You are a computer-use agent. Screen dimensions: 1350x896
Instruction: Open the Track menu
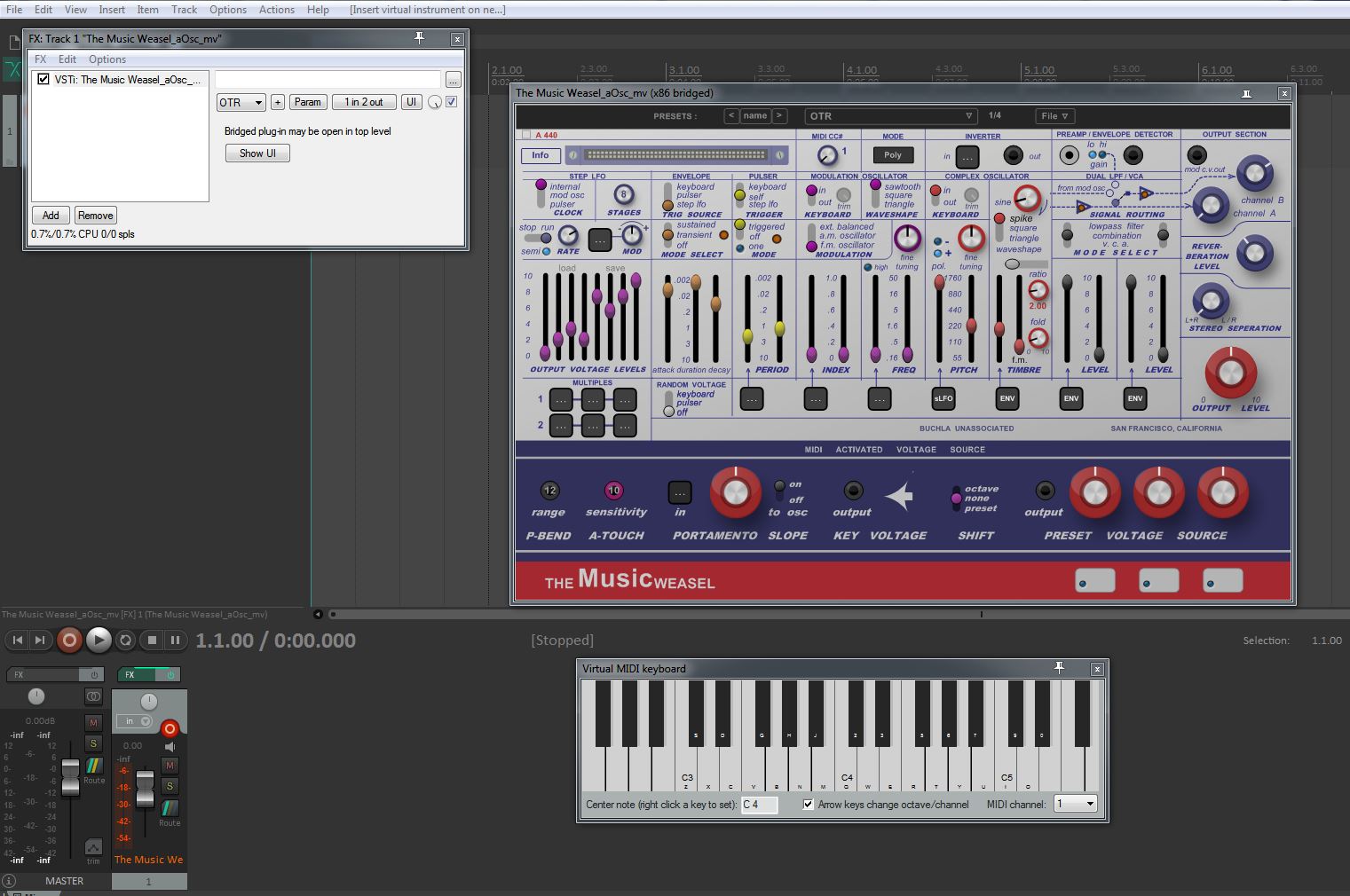[184, 10]
